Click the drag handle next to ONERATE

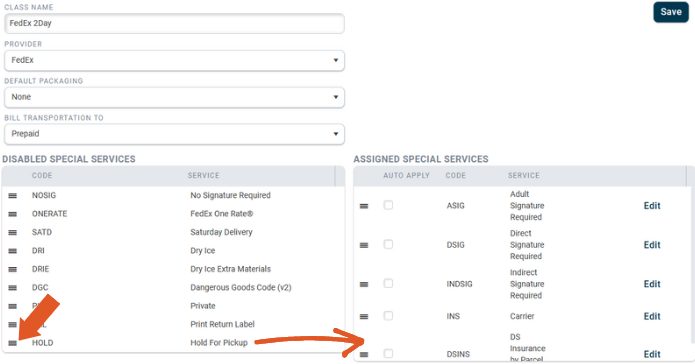[x=12, y=214]
